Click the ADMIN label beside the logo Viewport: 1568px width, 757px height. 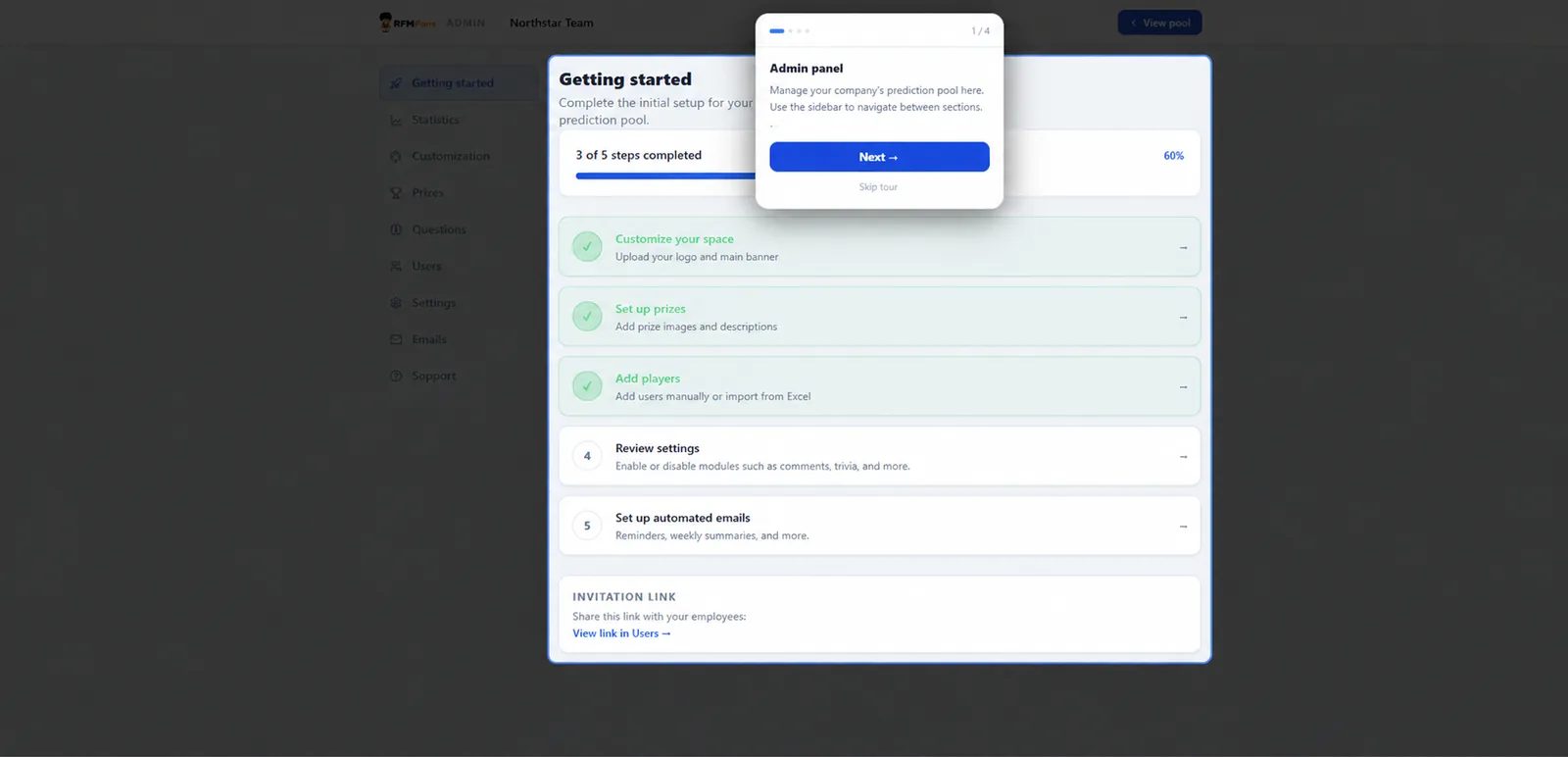point(465,23)
